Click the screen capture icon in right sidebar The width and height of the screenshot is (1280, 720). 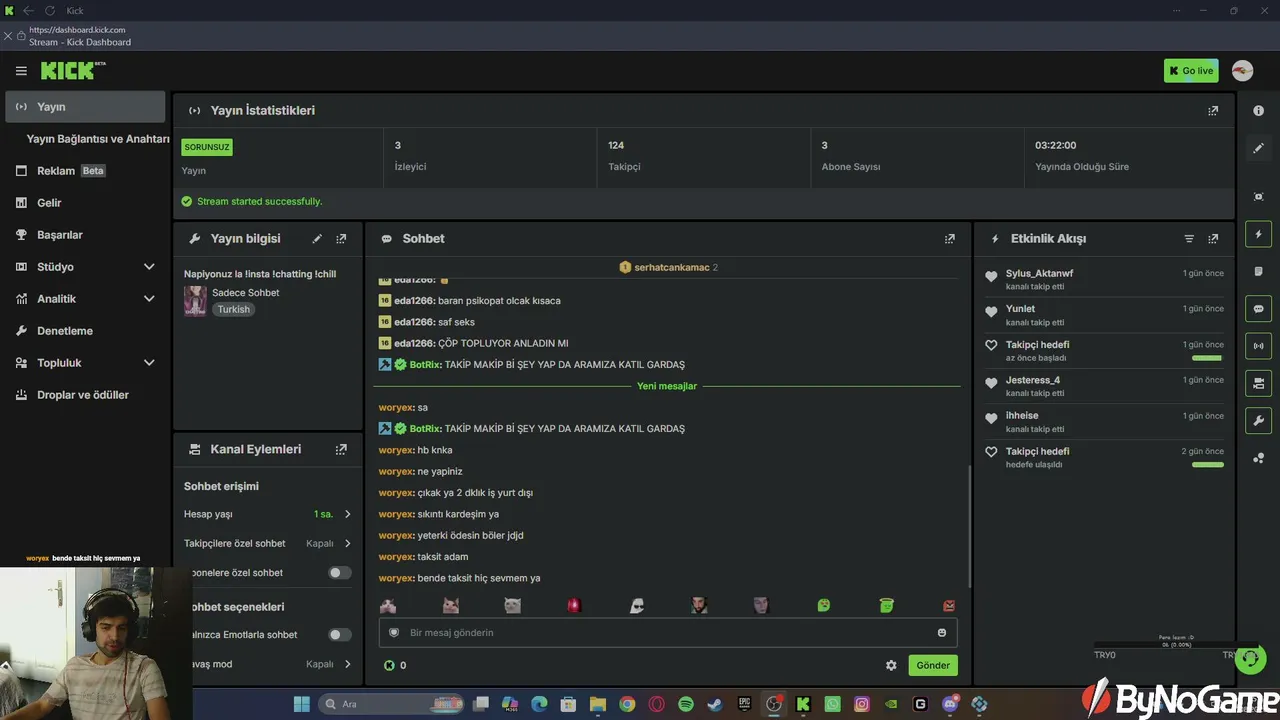pos(1259,197)
